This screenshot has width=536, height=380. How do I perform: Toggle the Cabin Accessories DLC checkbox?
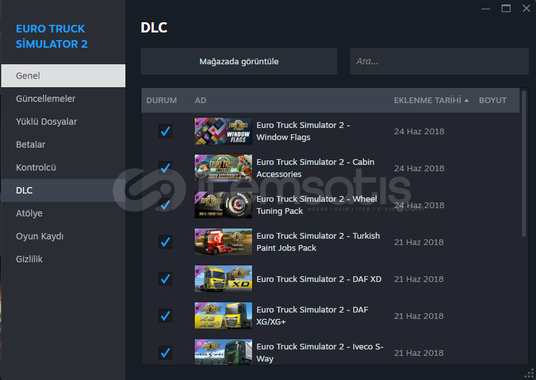click(165, 168)
